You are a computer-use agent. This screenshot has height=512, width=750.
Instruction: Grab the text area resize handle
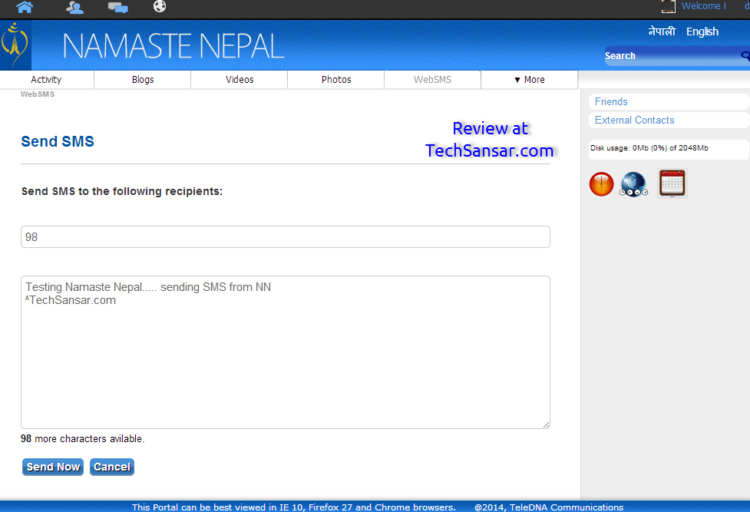point(546,424)
